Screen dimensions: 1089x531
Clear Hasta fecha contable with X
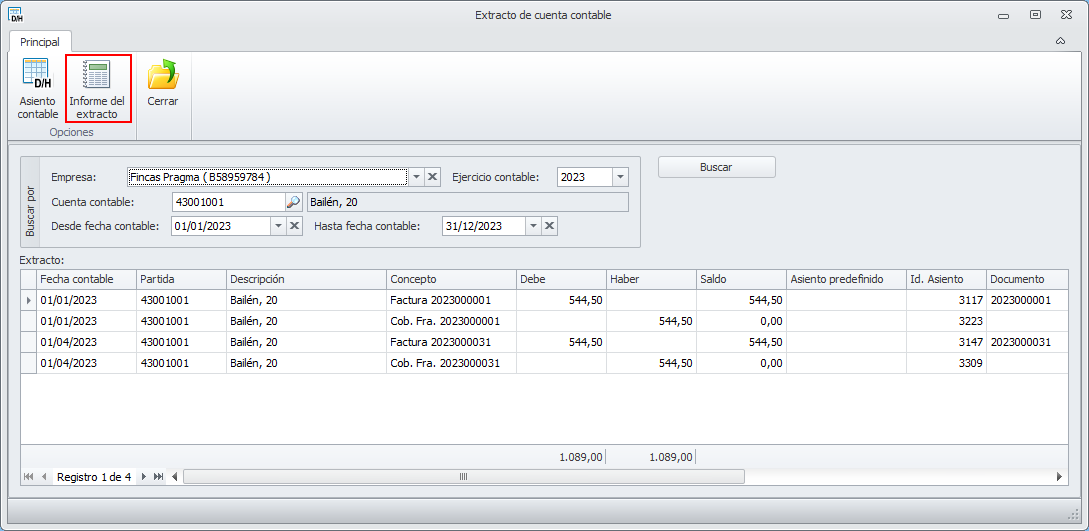coord(549,226)
